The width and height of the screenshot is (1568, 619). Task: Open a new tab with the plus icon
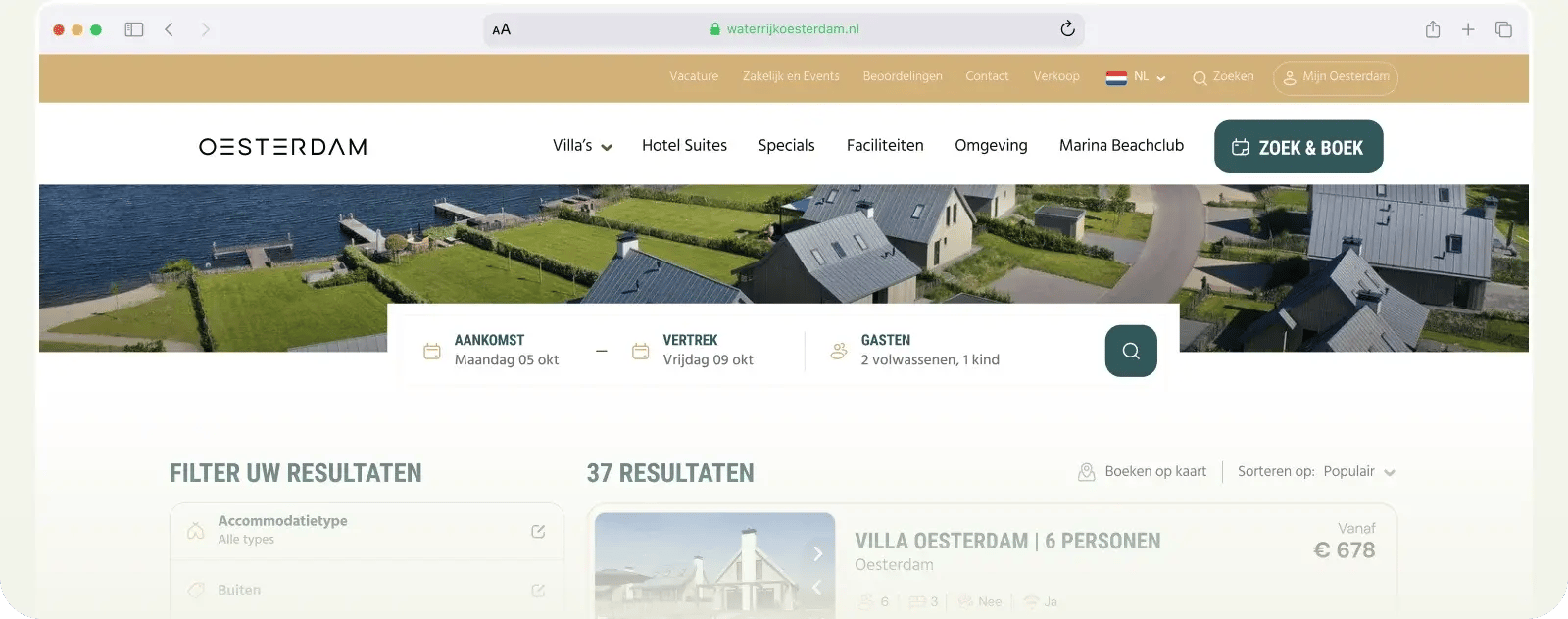pyautogui.click(x=1468, y=29)
